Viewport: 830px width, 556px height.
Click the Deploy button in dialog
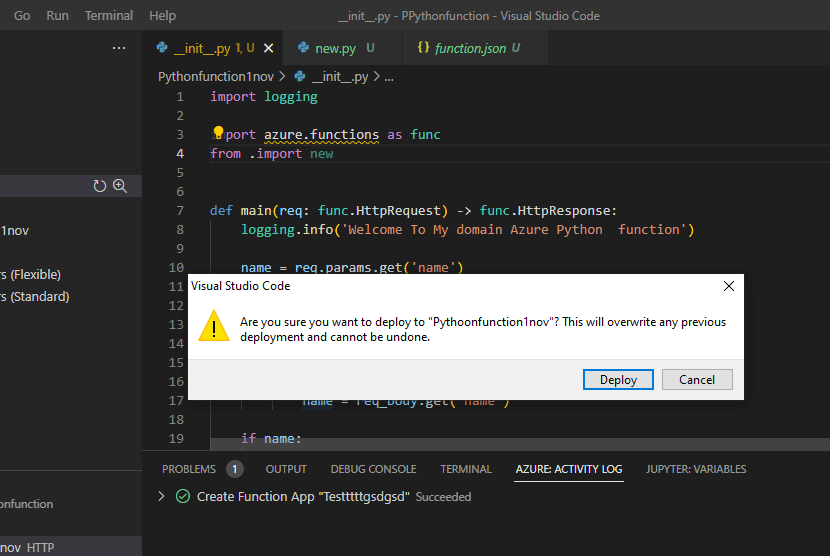(618, 380)
